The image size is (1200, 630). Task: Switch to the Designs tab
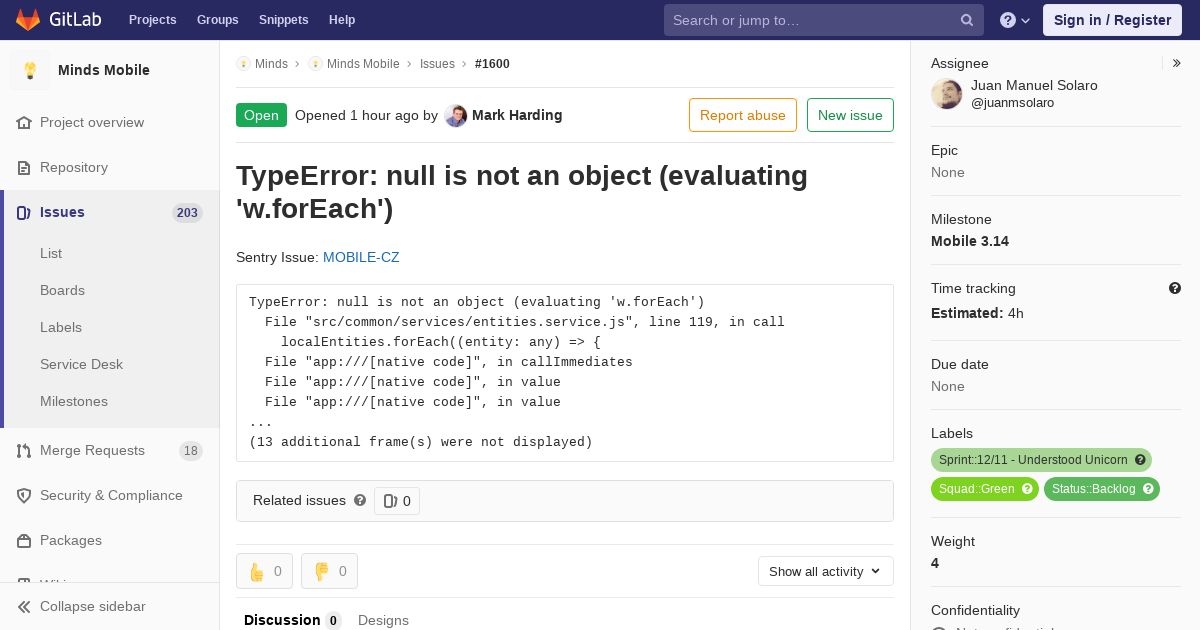(x=383, y=620)
